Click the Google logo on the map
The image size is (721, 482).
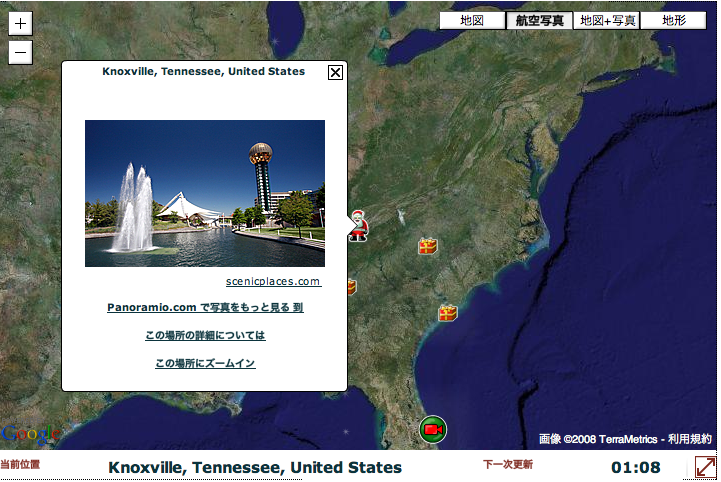[31, 434]
